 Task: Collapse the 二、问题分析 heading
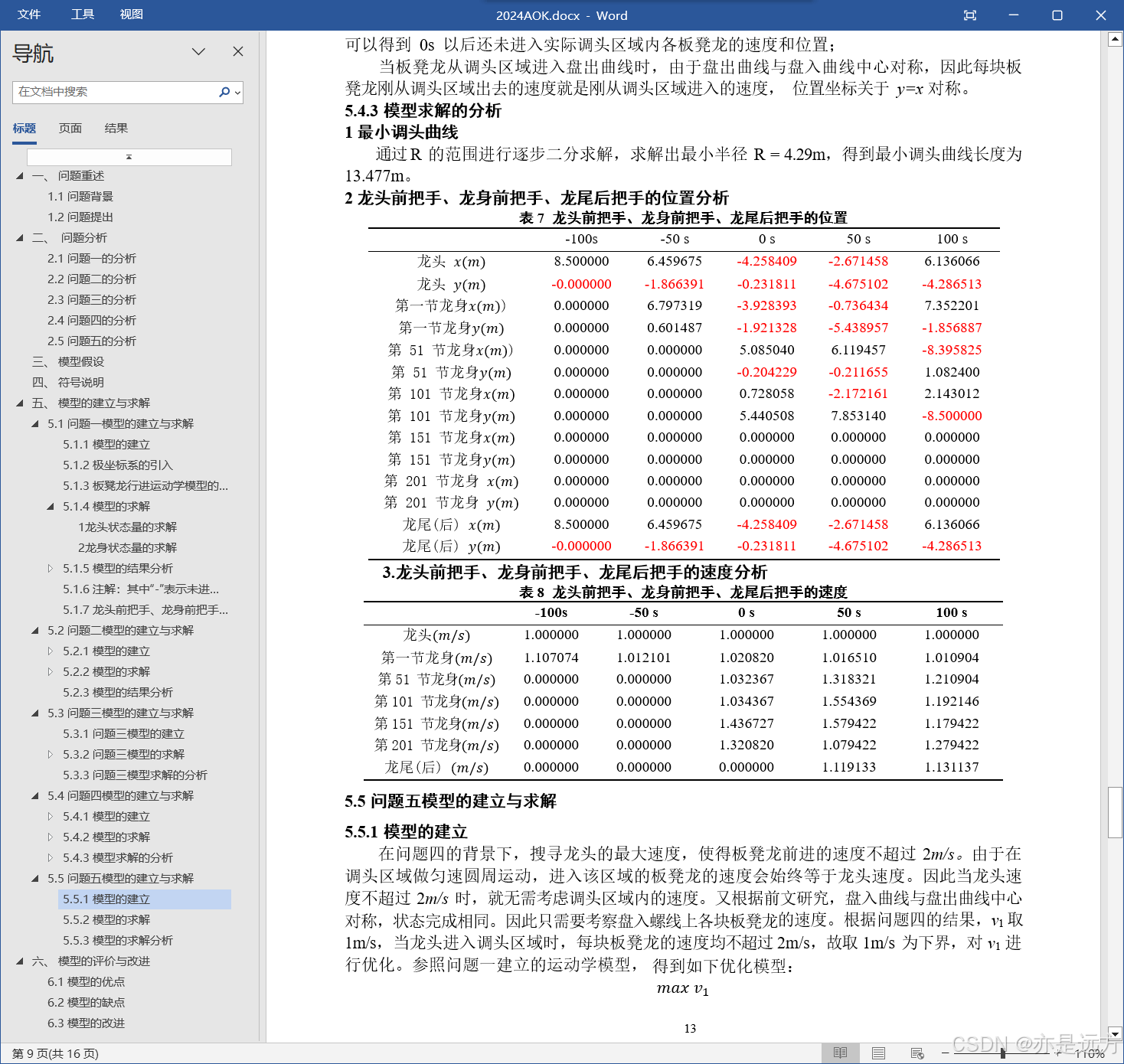point(20,238)
